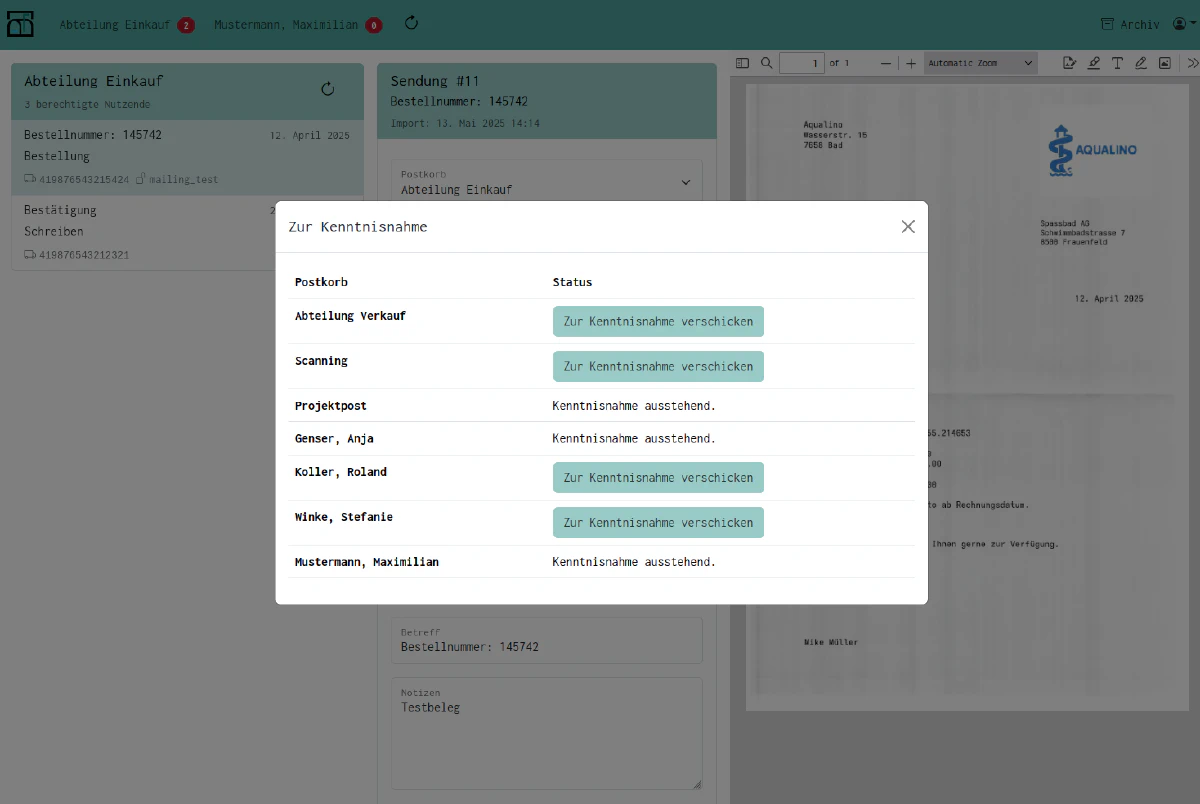Select the PDF add image tool
This screenshot has width=1200, height=804.
pos(1165,63)
